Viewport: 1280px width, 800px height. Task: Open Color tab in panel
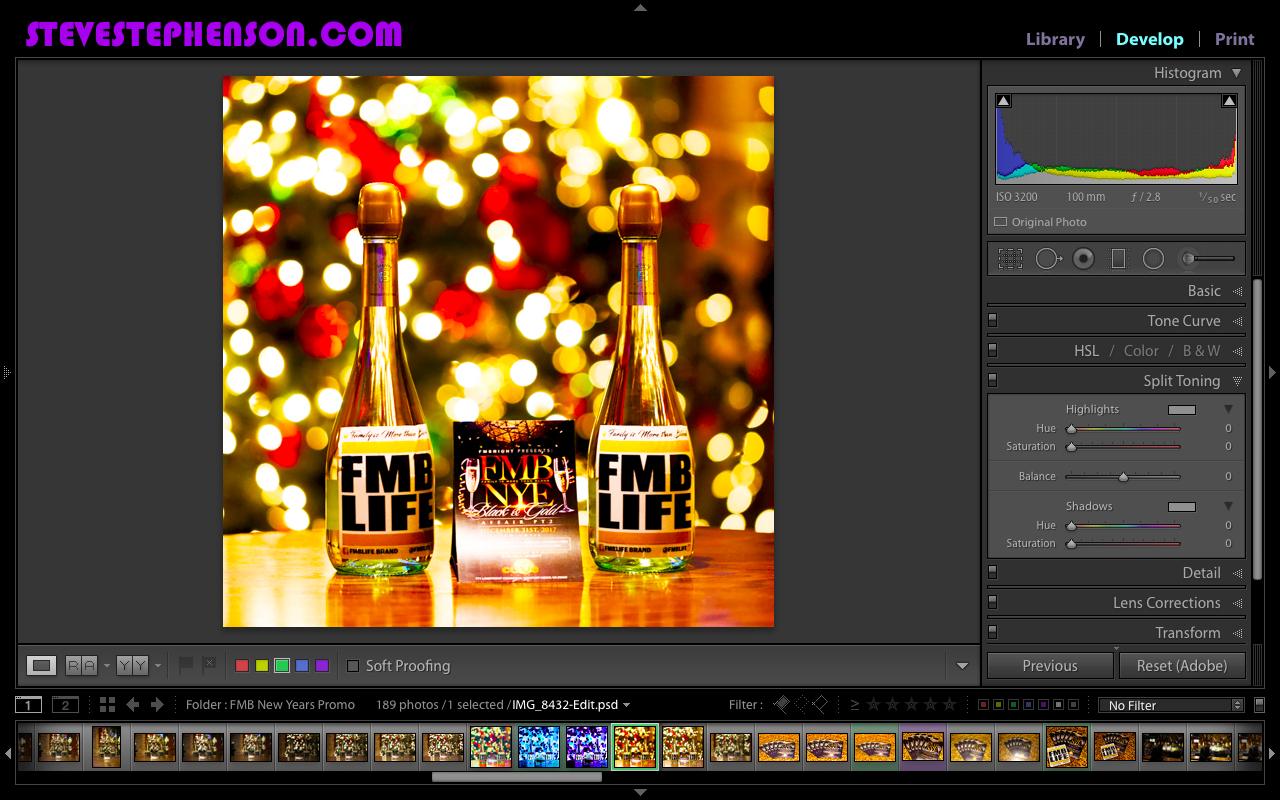[x=1141, y=351]
